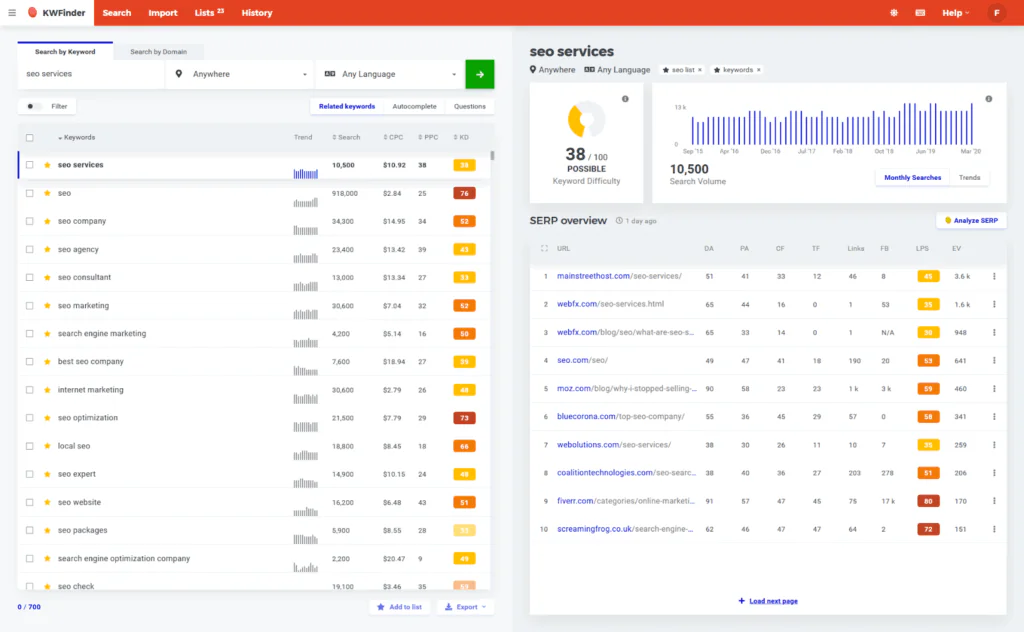Run the search with the green arrow button
The width and height of the screenshot is (1024, 632).
479,74
